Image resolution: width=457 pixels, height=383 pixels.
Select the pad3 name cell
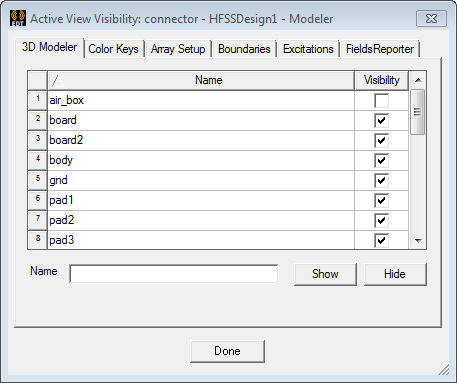(x=201, y=240)
